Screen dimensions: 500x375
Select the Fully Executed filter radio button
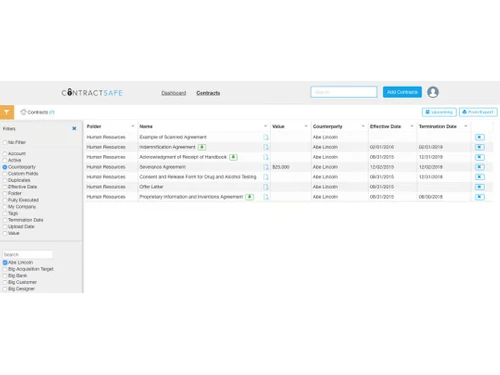tap(5, 200)
